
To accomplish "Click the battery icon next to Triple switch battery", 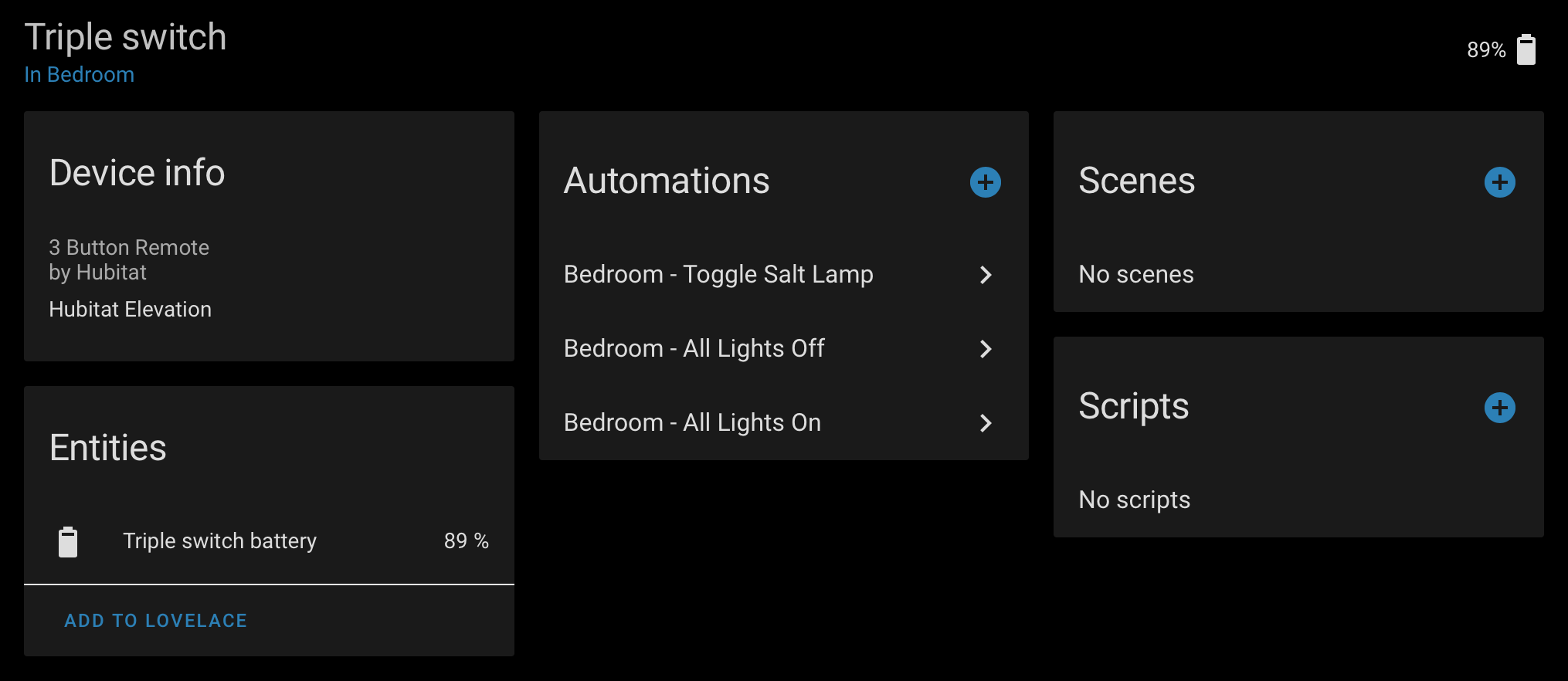I will (x=68, y=541).
